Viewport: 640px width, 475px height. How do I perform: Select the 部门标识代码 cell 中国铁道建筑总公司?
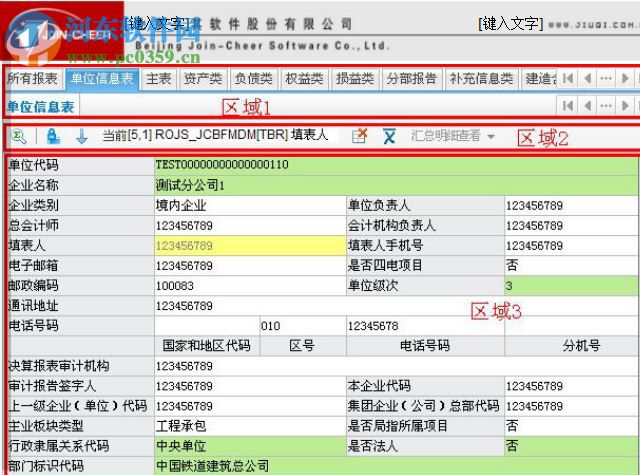396,466
